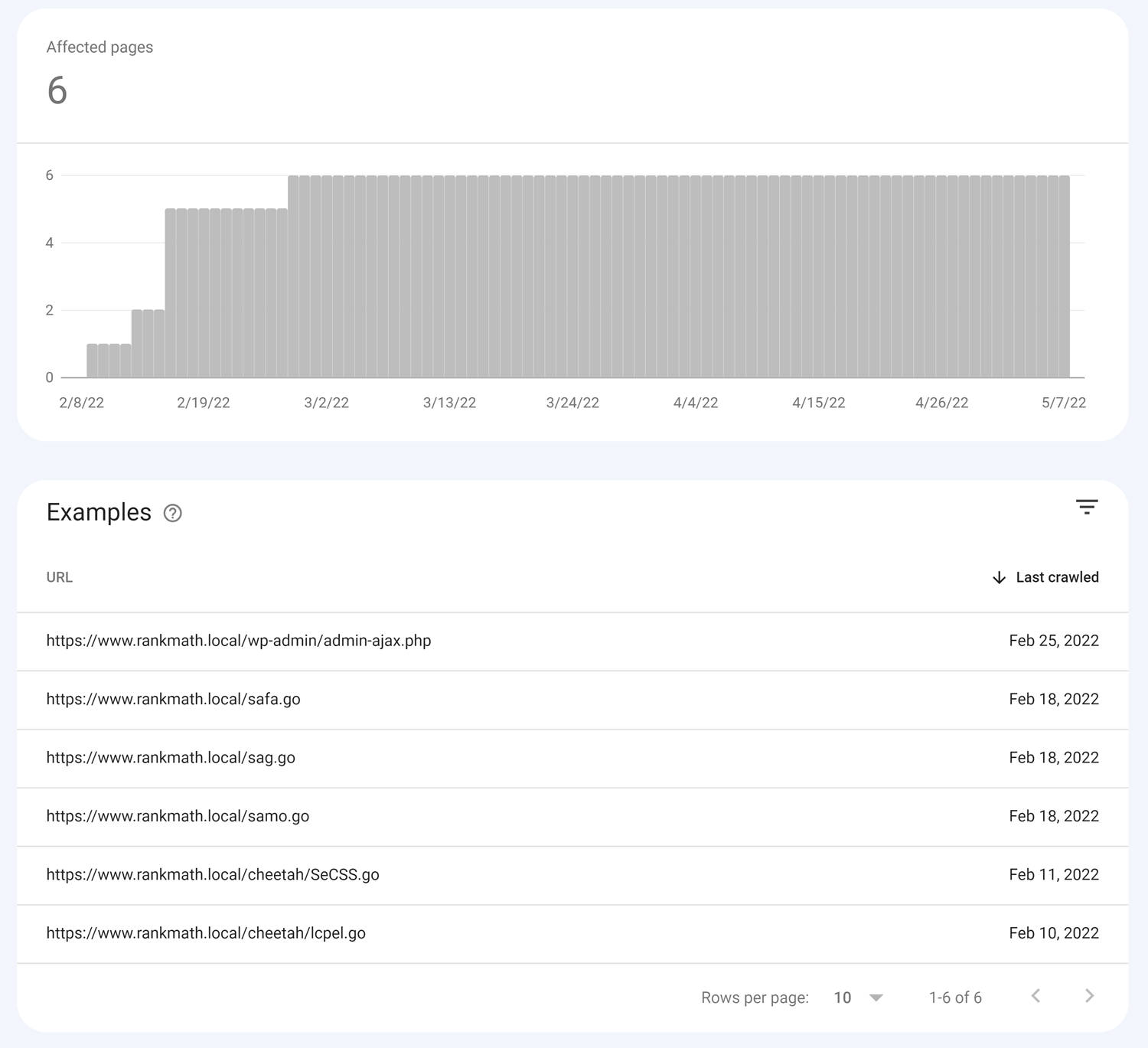Click the 5/7/22 chart axis date
Image resolution: width=1148 pixels, height=1048 pixels.
1064,403
